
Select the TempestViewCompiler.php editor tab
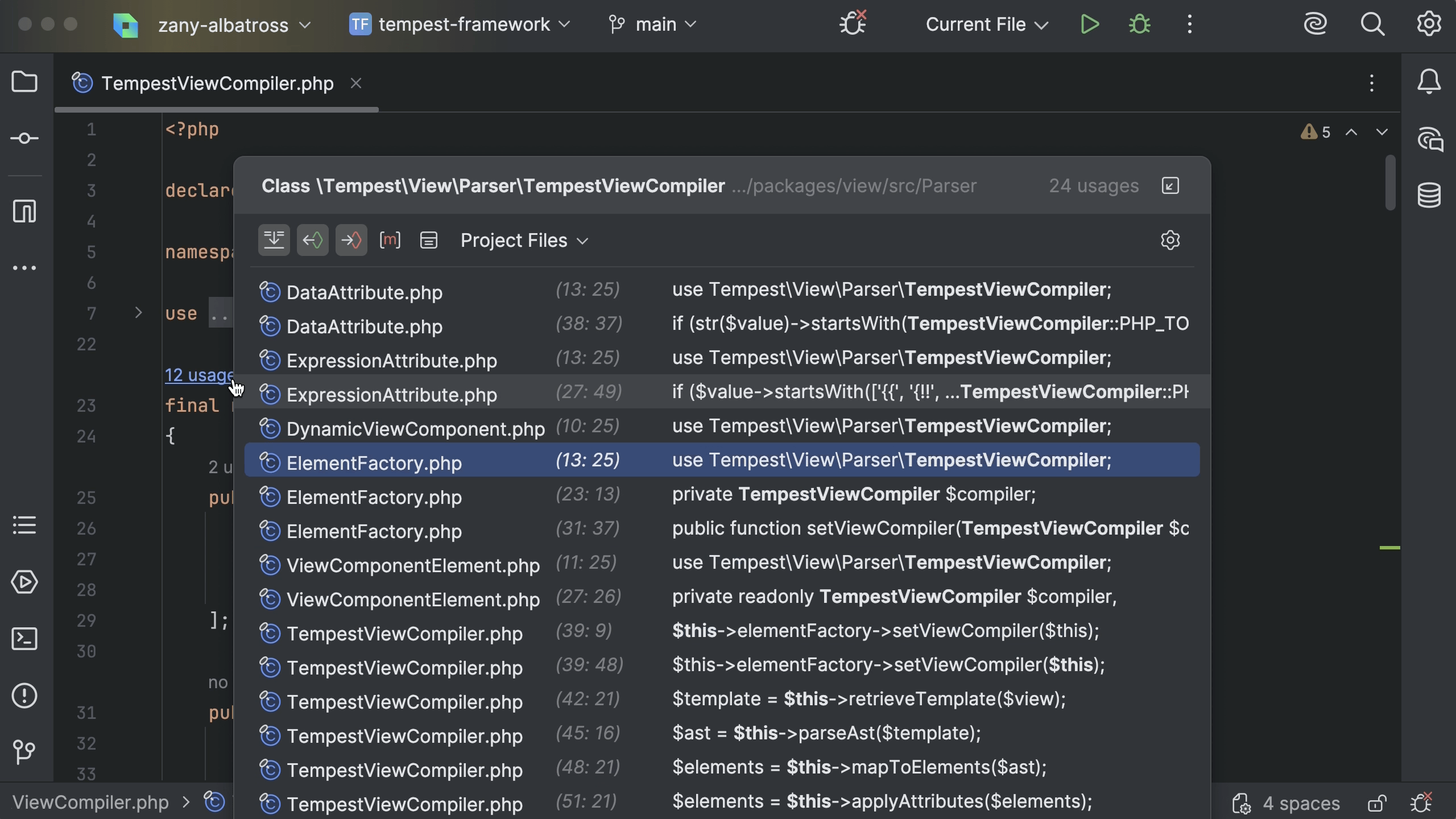click(217, 84)
